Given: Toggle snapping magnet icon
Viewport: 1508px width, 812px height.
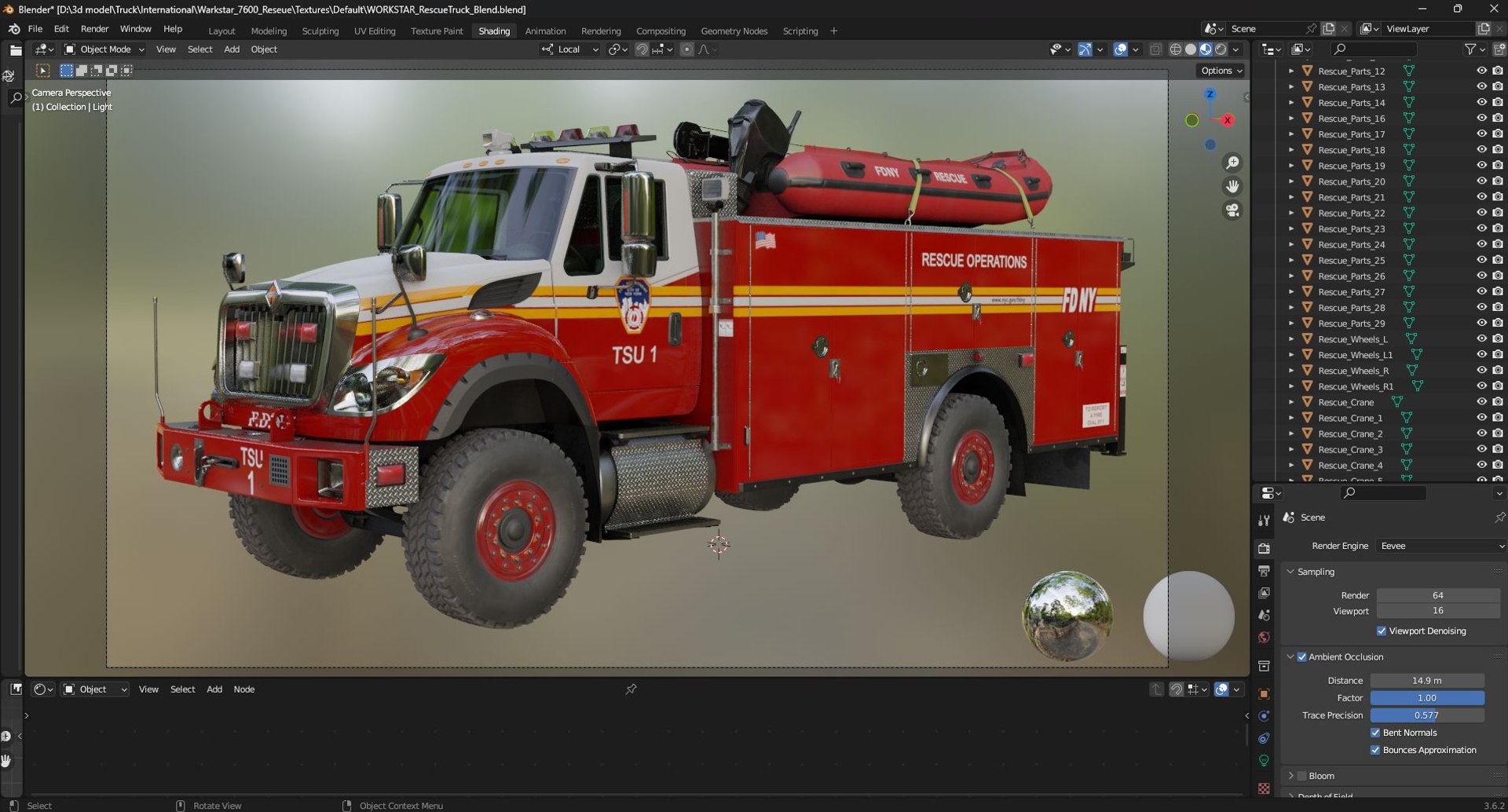Looking at the screenshot, I should pos(642,49).
